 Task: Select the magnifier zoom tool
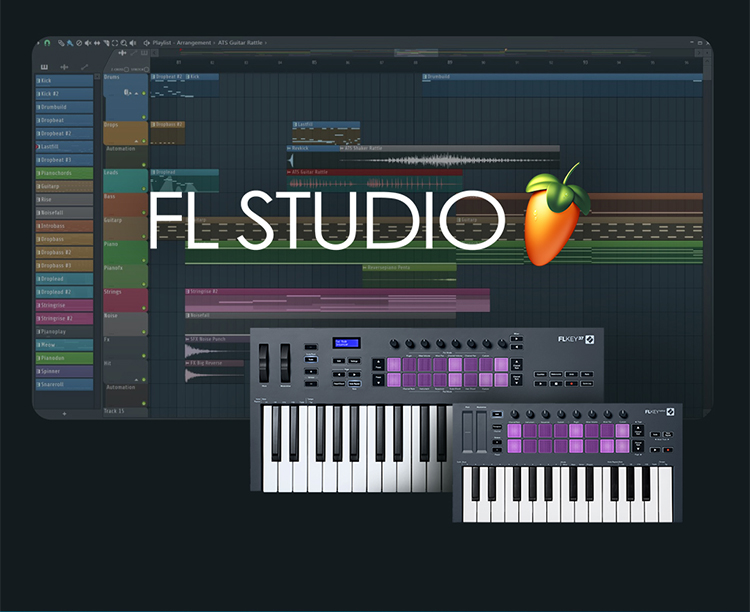click(x=124, y=43)
